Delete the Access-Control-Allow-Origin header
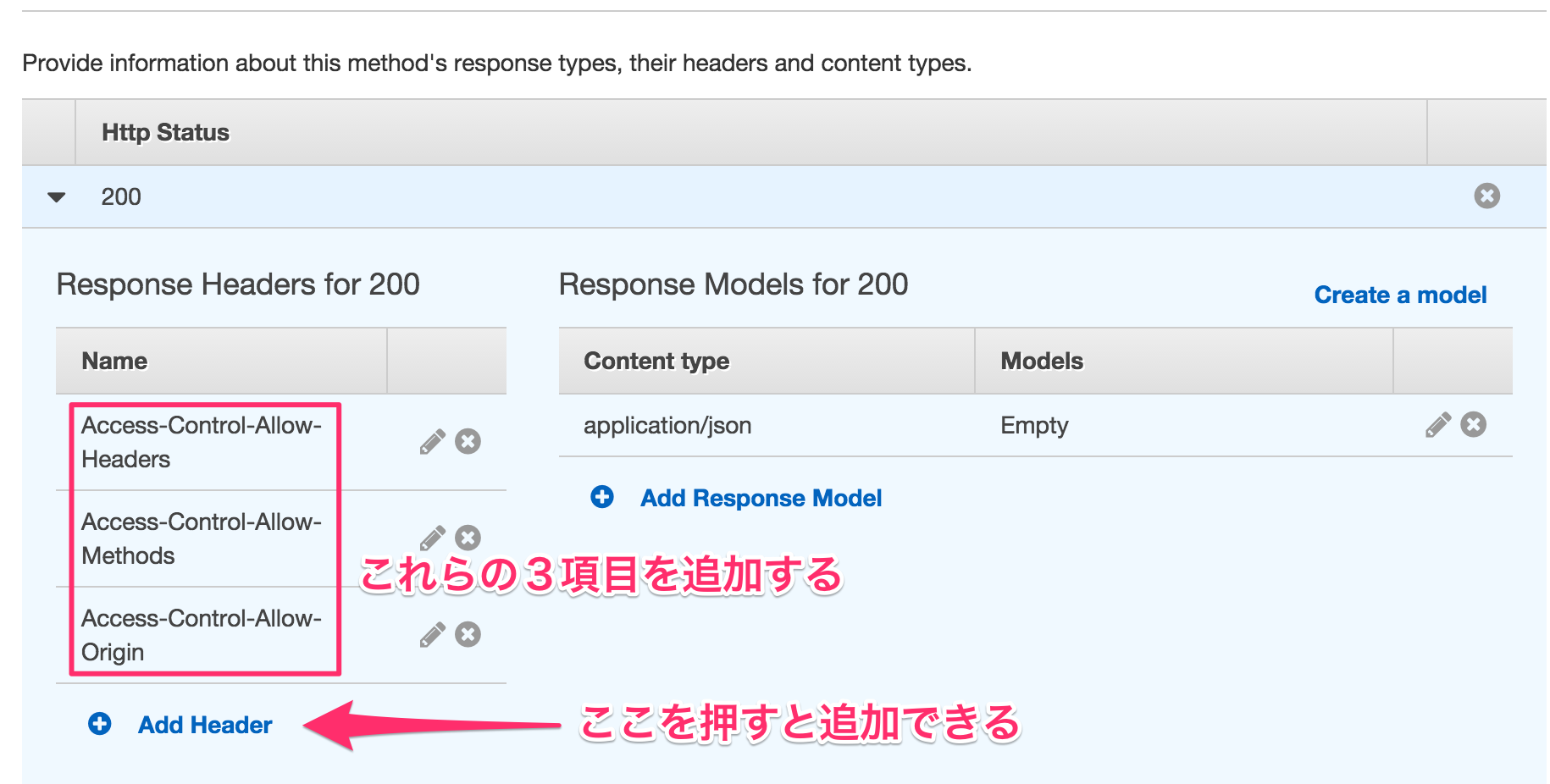The height and width of the screenshot is (784, 1550). coord(468,634)
